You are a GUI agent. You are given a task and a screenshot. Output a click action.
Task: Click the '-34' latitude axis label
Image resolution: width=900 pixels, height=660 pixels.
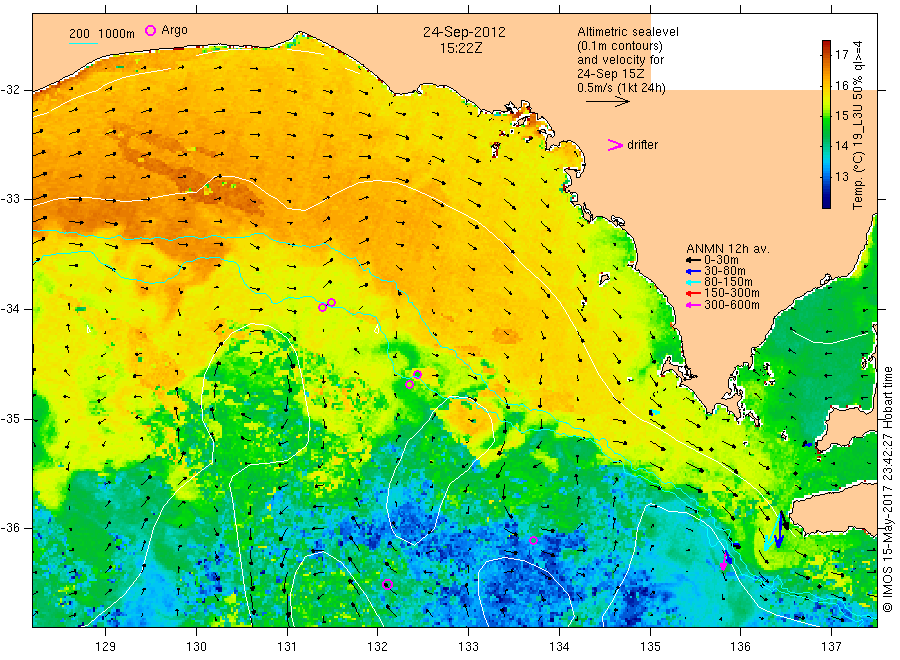(10, 309)
